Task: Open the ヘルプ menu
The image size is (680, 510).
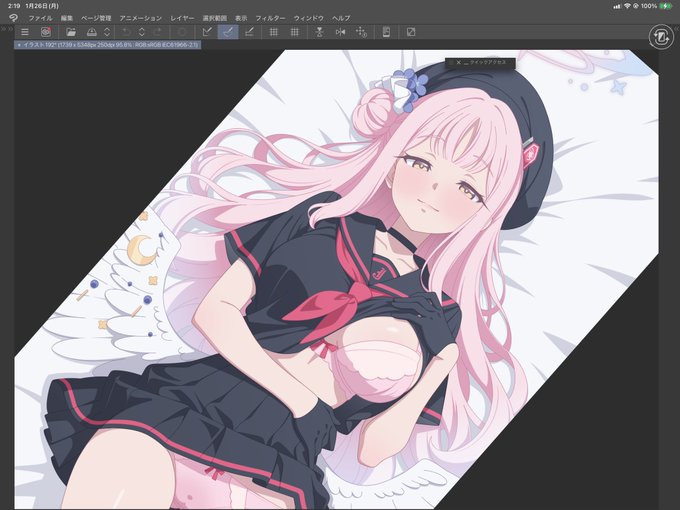Action: pos(341,18)
